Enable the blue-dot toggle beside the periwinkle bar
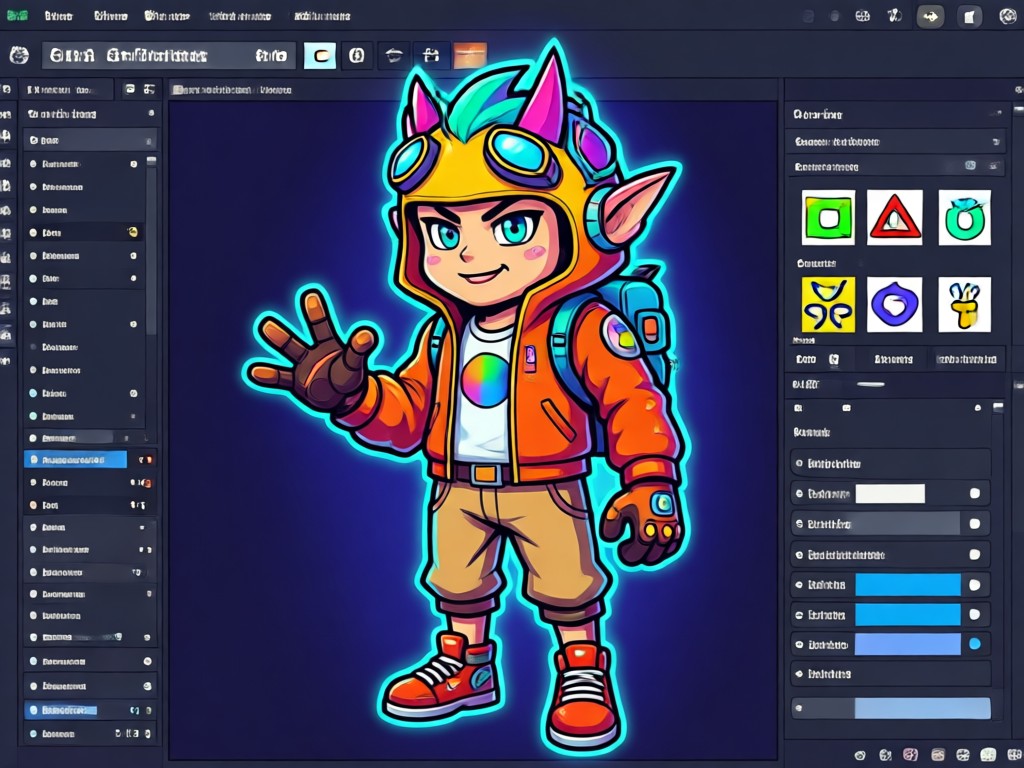This screenshot has height=768, width=1024. [974, 644]
